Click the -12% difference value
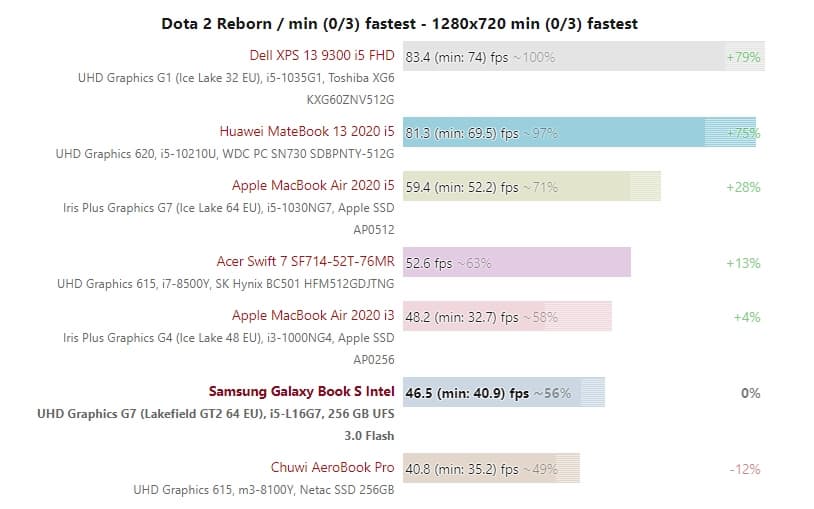Viewport: 814px width, 509px height. click(744, 468)
